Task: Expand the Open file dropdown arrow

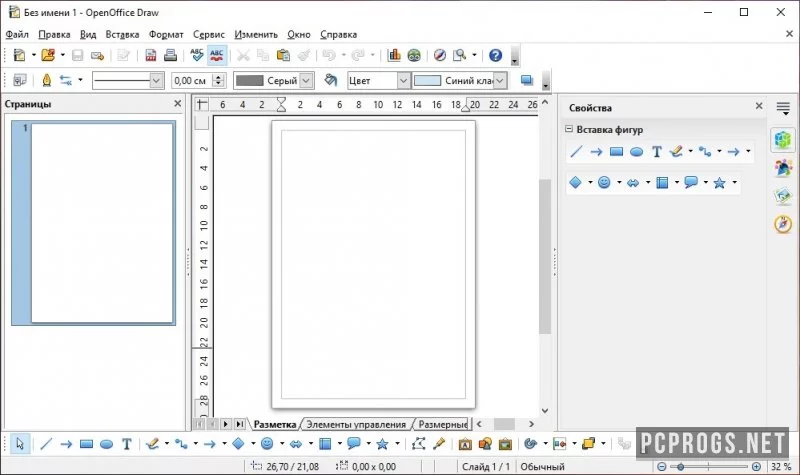Action: [63, 55]
